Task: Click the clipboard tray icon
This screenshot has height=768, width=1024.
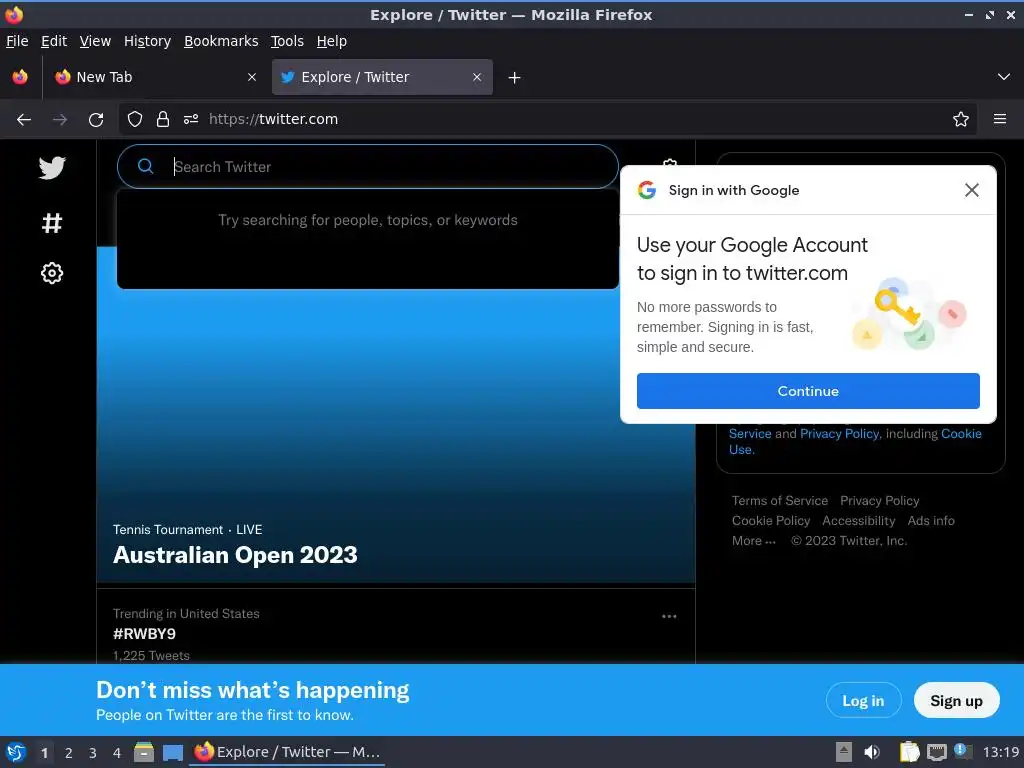Action: pyautogui.click(x=909, y=752)
